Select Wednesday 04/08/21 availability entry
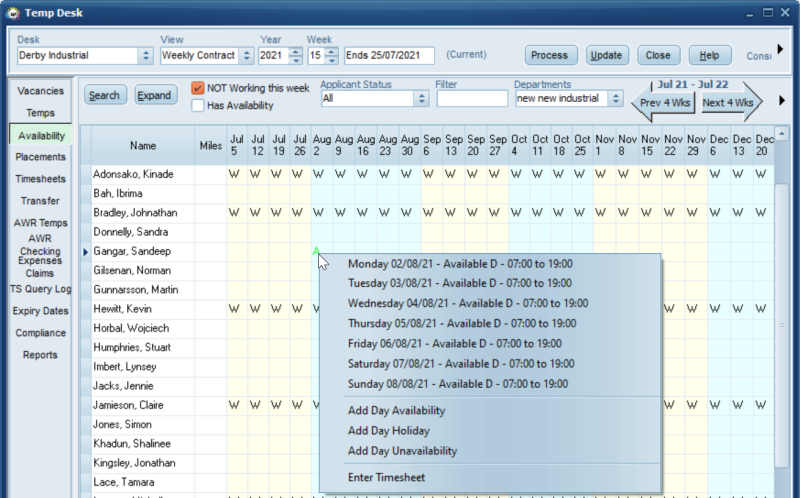Image resolution: width=800 pixels, height=498 pixels. pos(468,303)
